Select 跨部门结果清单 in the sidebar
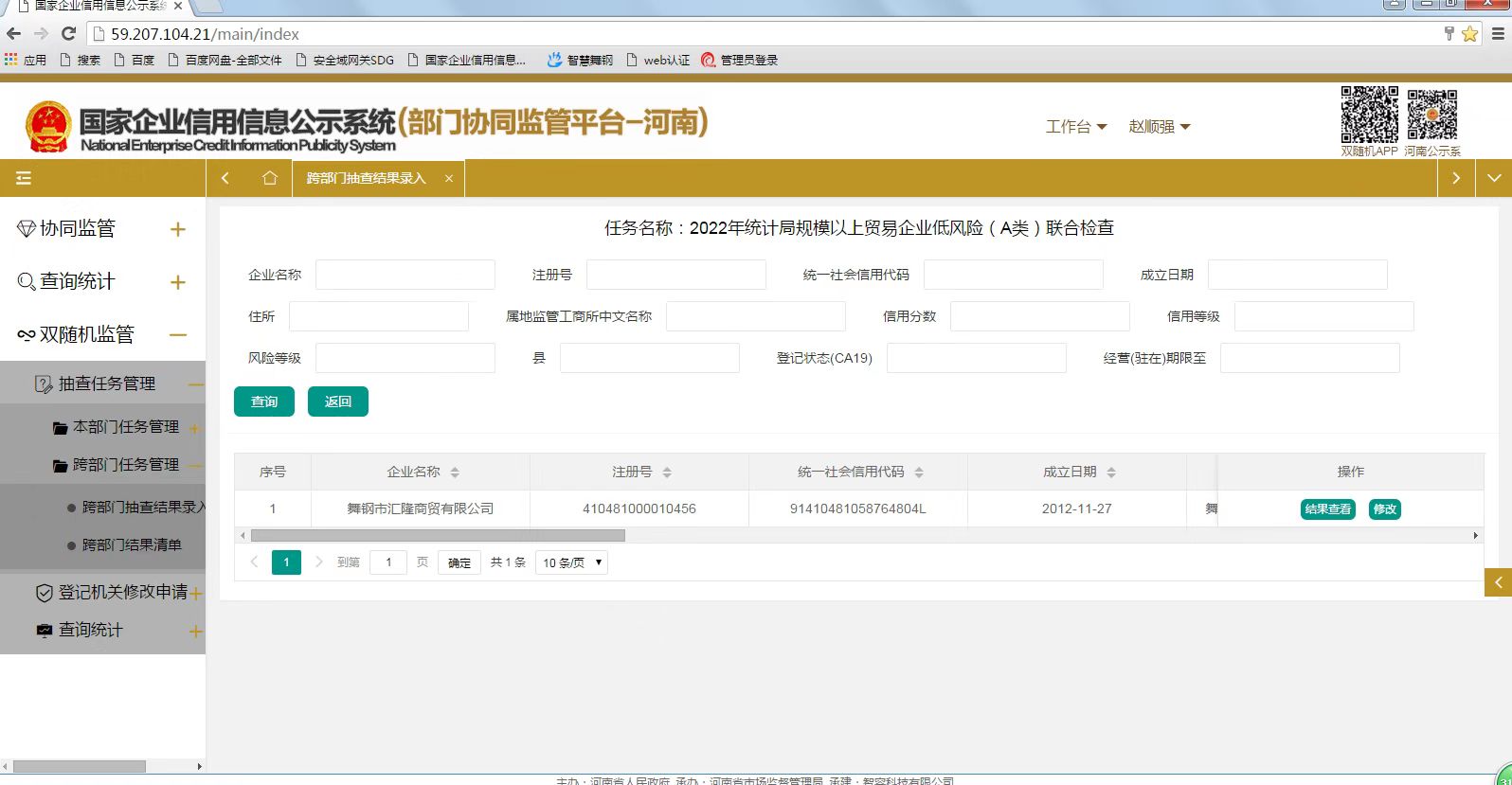The width and height of the screenshot is (1512, 785). tap(132, 545)
